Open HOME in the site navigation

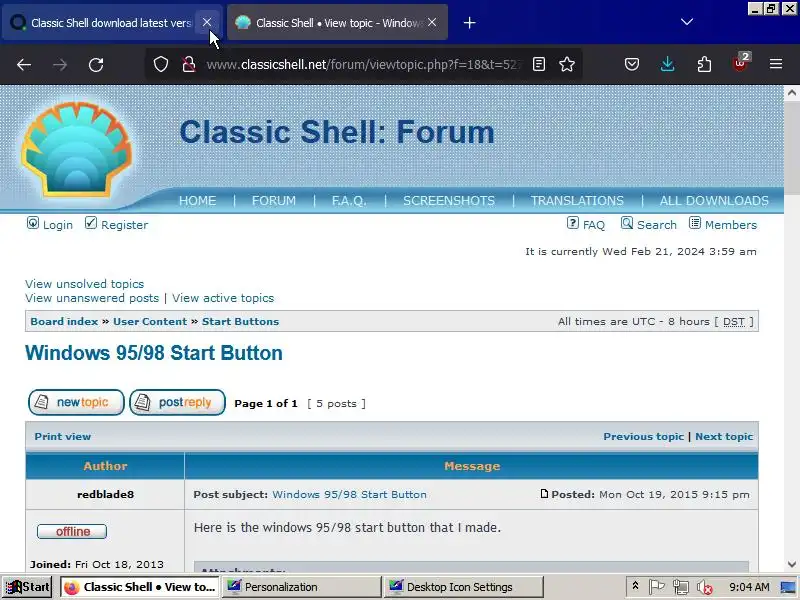point(197,201)
